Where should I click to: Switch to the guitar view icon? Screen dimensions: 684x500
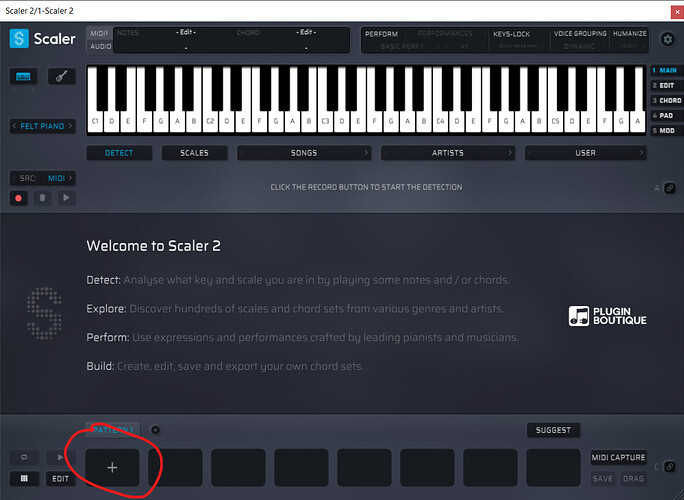[x=62, y=76]
